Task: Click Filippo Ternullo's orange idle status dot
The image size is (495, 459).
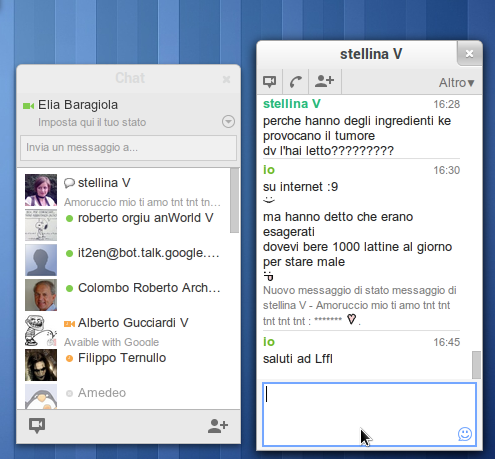Action: [x=69, y=359]
